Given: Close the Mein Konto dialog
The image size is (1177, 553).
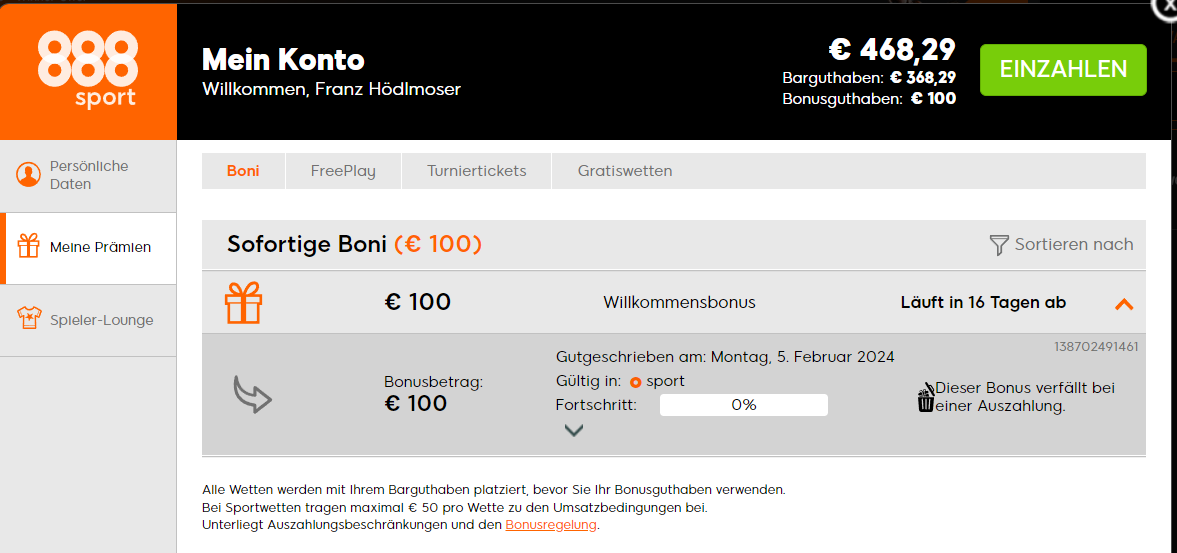Looking at the screenshot, I should tap(1166, 6).
